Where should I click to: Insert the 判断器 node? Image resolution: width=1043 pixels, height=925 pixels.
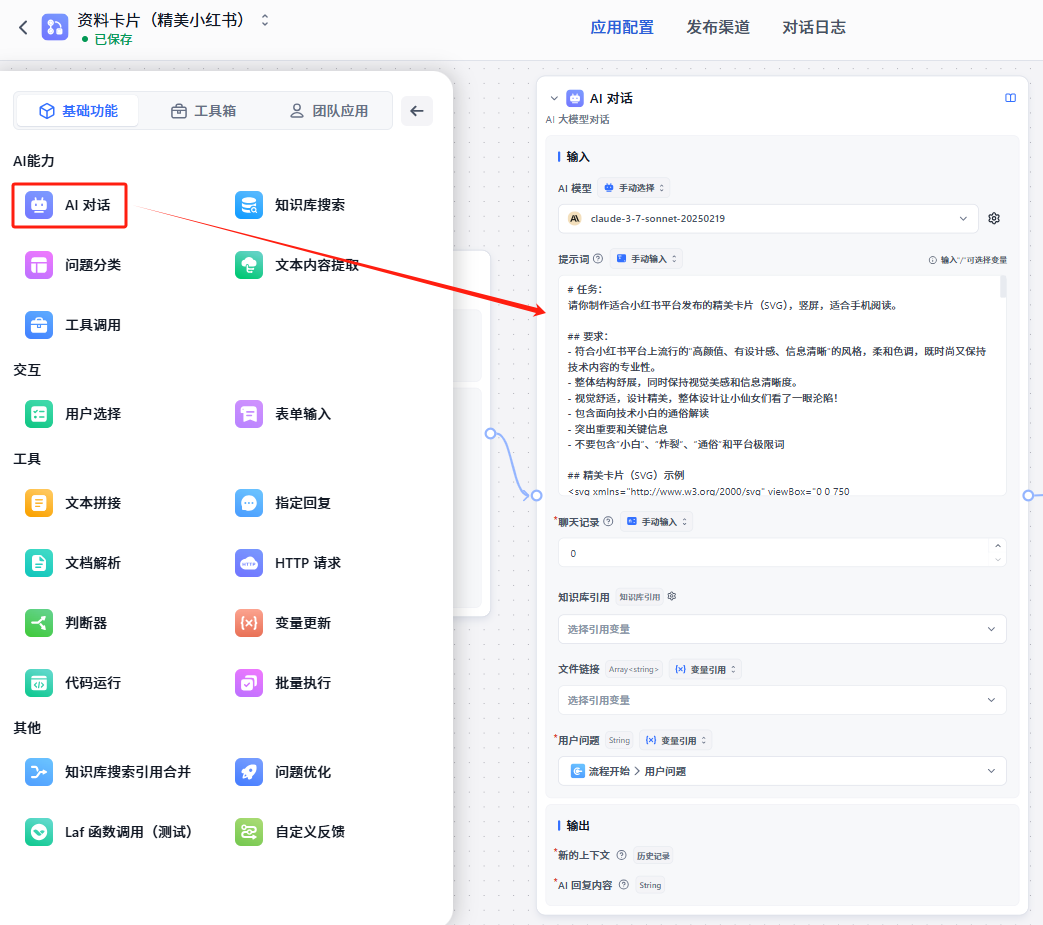(x=67, y=623)
